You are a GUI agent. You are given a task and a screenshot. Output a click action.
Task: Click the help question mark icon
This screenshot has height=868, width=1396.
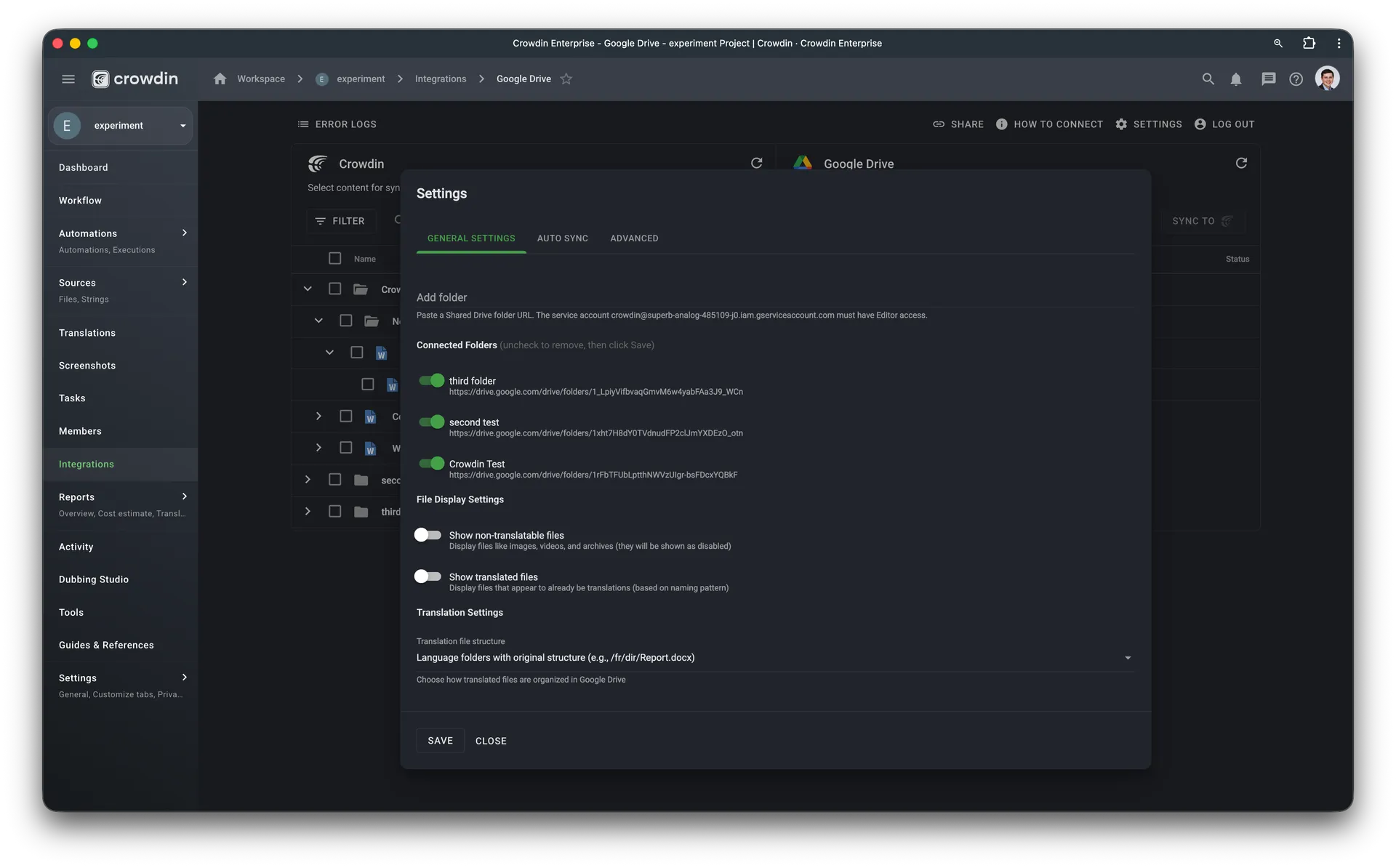(1296, 79)
